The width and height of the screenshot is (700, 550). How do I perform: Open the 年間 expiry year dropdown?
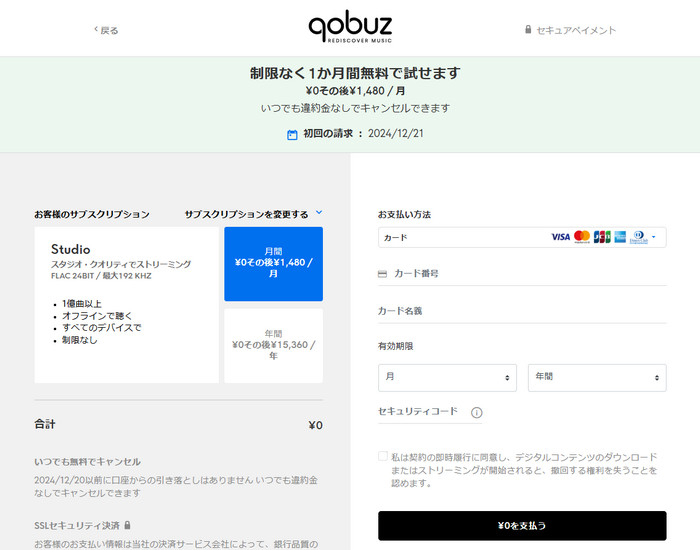point(597,378)
